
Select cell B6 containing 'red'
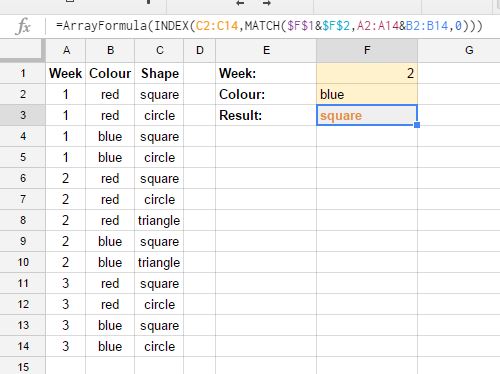click(x=110, y=178)
